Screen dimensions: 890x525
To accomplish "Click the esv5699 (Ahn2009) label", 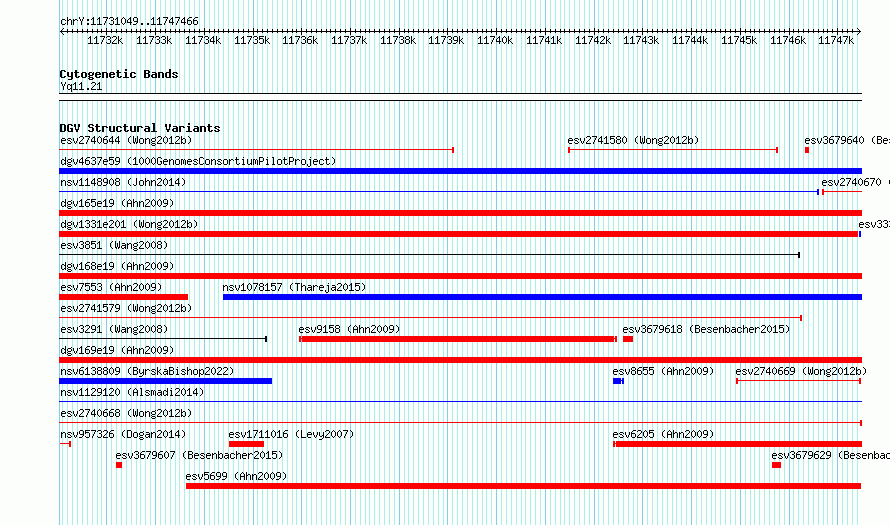I will pos(236,476).
